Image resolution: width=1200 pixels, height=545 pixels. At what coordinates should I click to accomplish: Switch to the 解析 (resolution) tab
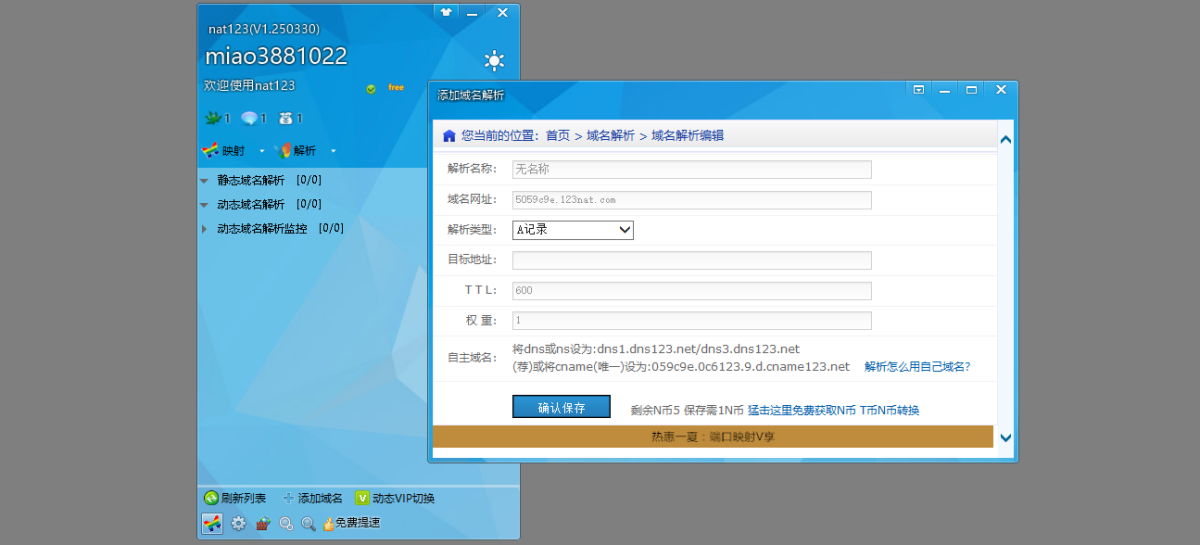pyautogui.click(x=296, y=151)
